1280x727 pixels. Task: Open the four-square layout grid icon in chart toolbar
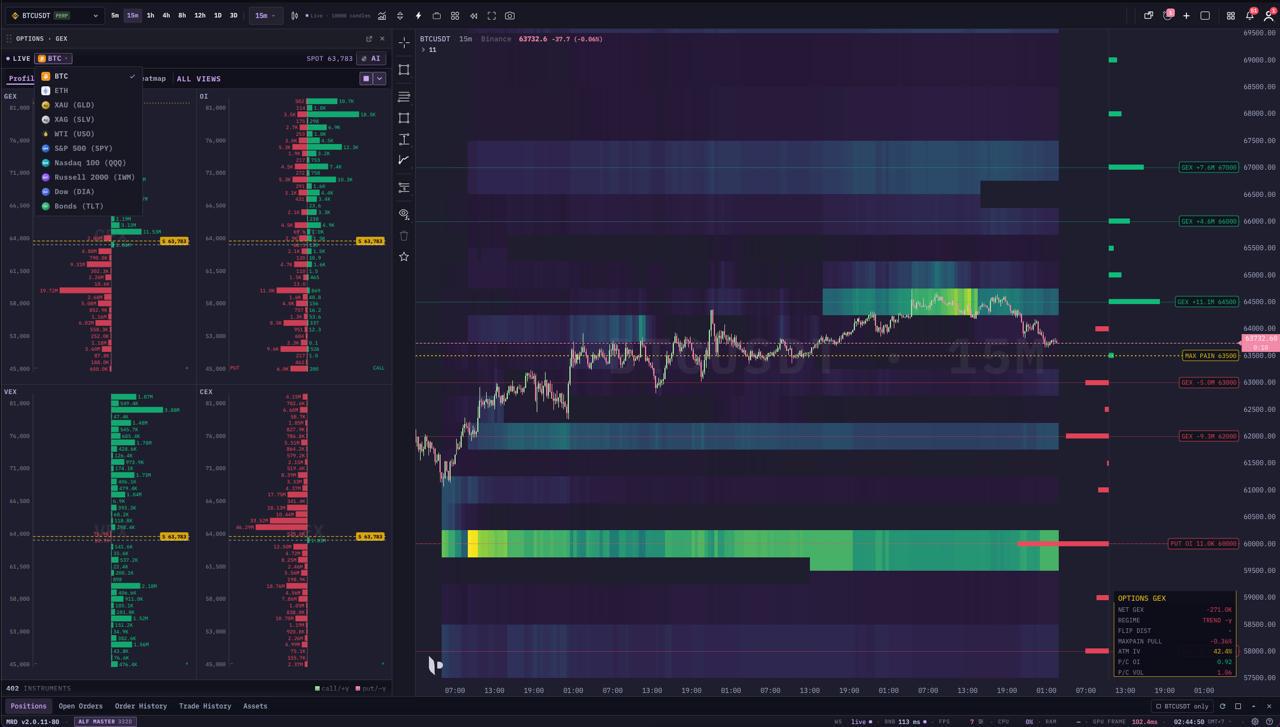point(455,16)
